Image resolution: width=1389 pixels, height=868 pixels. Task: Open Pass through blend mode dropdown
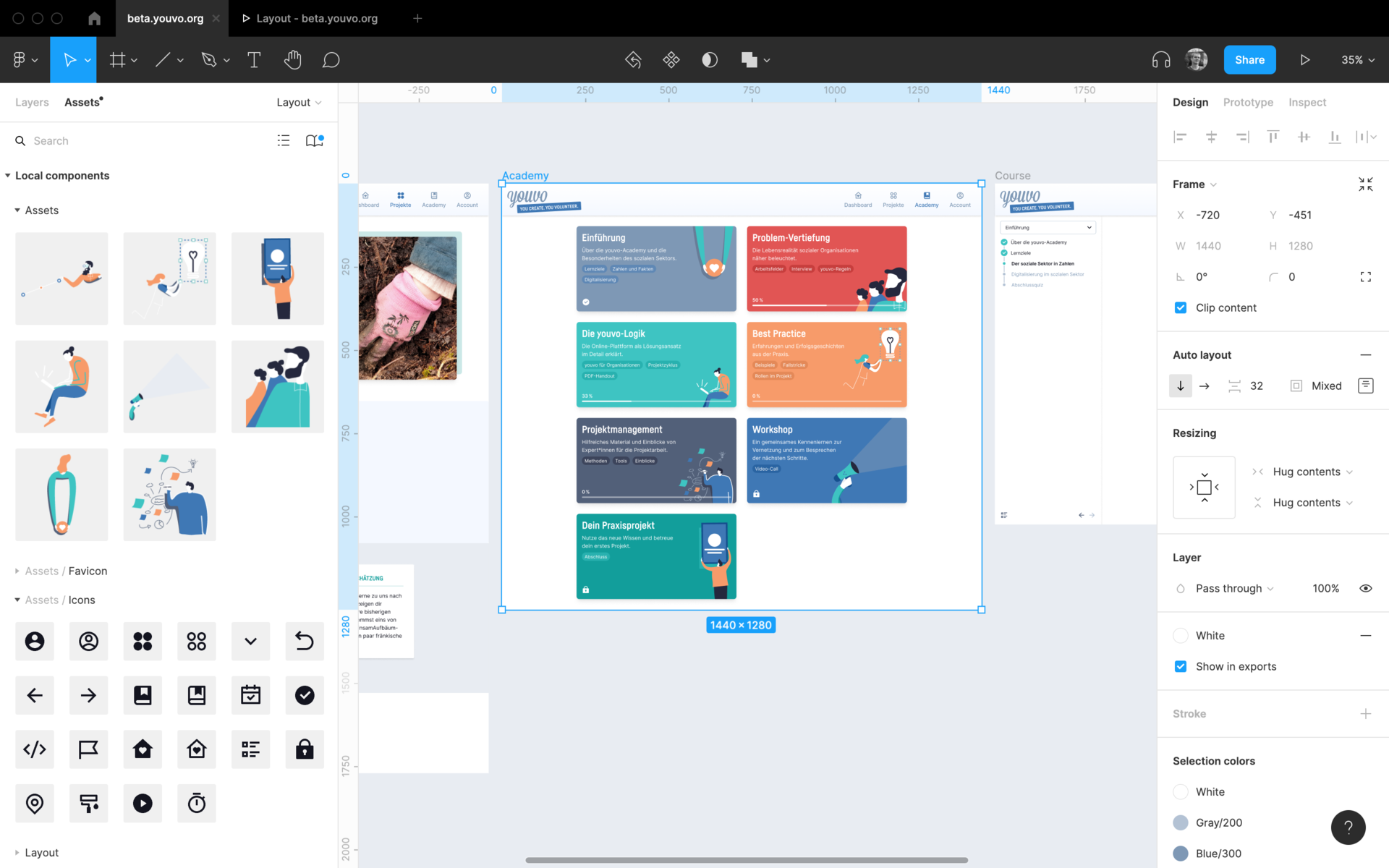pyautogui.click(x=1234, y=588)
